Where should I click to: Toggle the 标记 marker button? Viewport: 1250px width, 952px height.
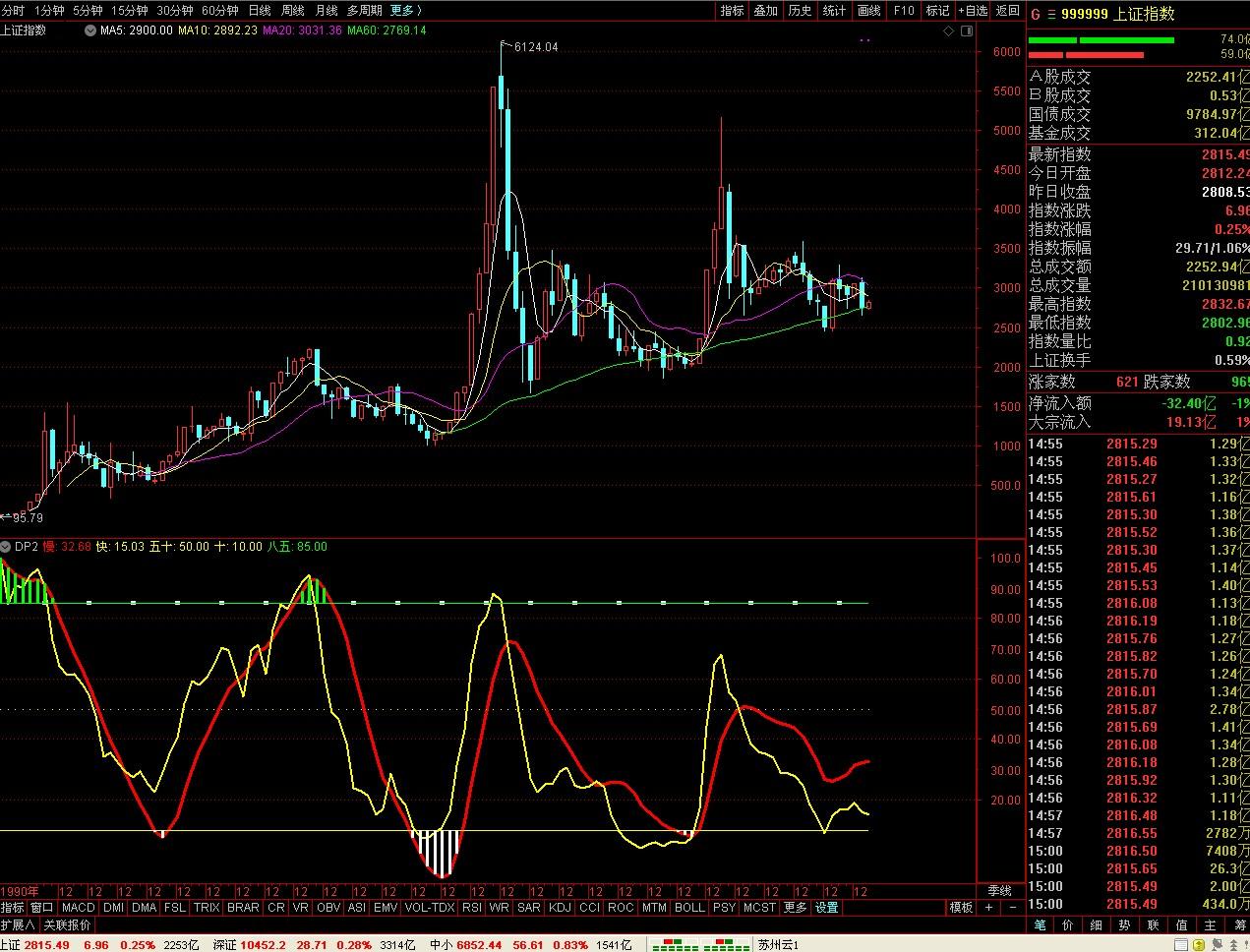(937, 11)
